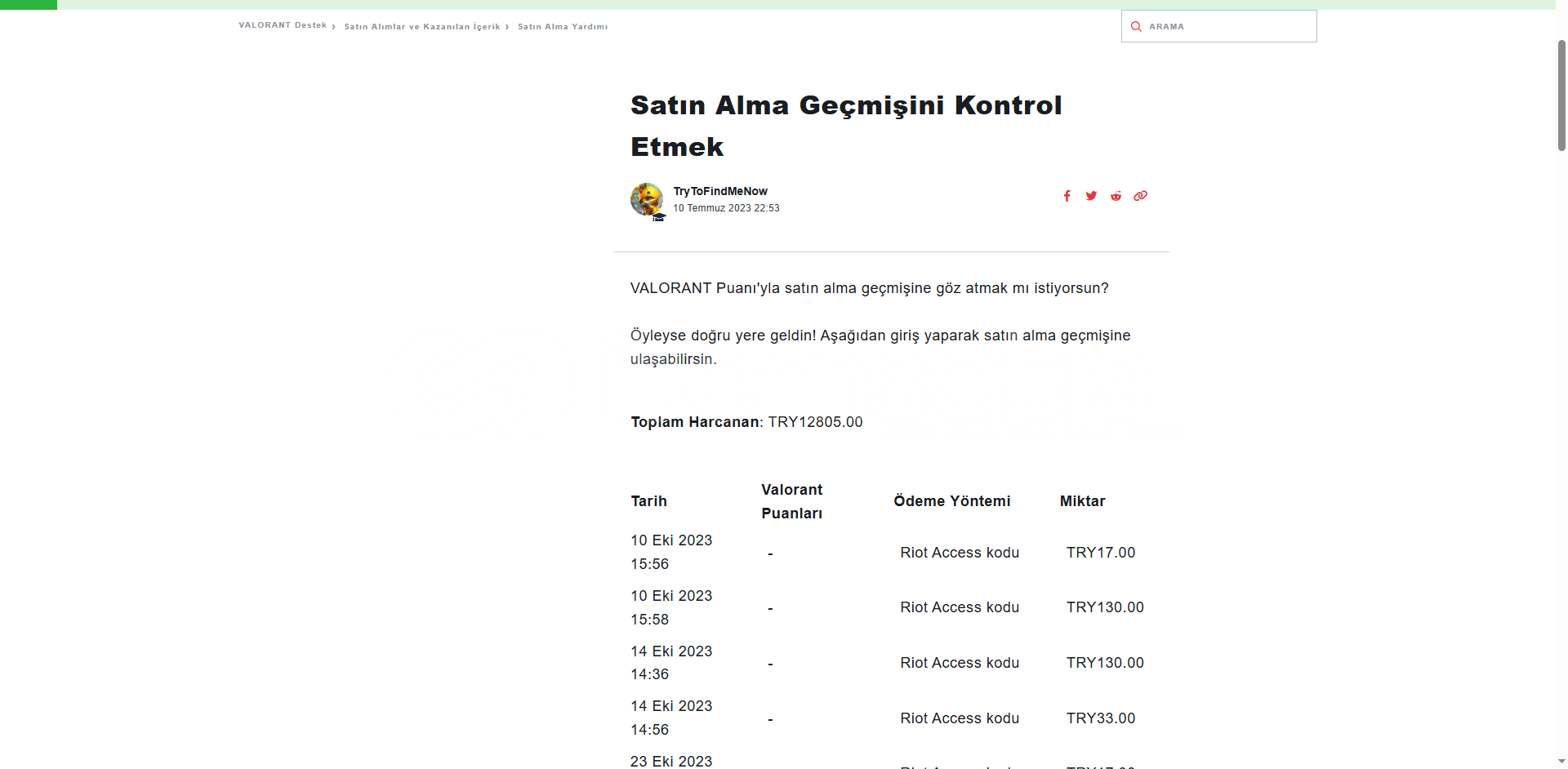Click the Valorant Puanları column header

(791, 501)
